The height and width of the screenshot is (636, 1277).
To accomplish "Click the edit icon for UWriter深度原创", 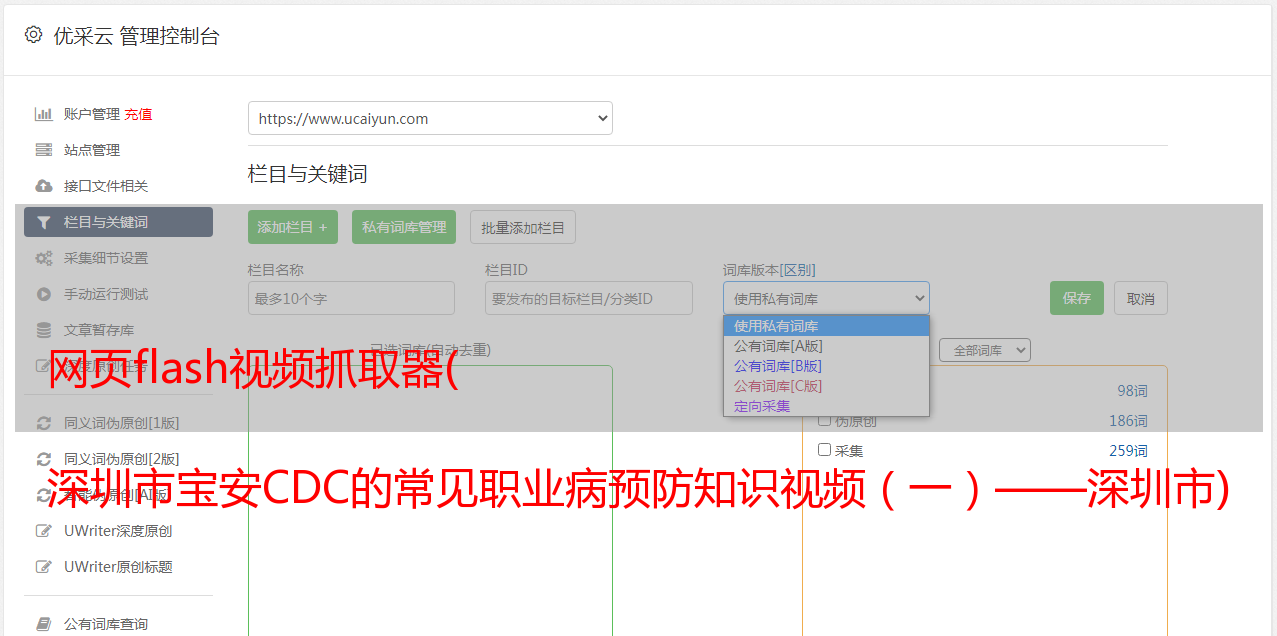I will coord(43,531).
